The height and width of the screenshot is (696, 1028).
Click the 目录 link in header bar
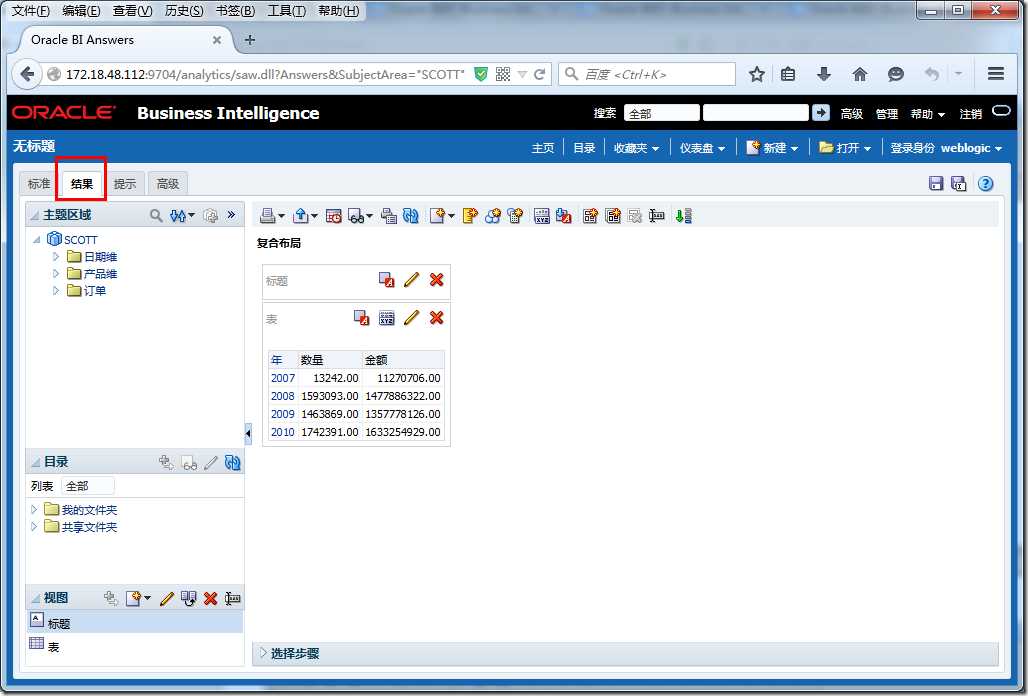click(x=583, y=148)
